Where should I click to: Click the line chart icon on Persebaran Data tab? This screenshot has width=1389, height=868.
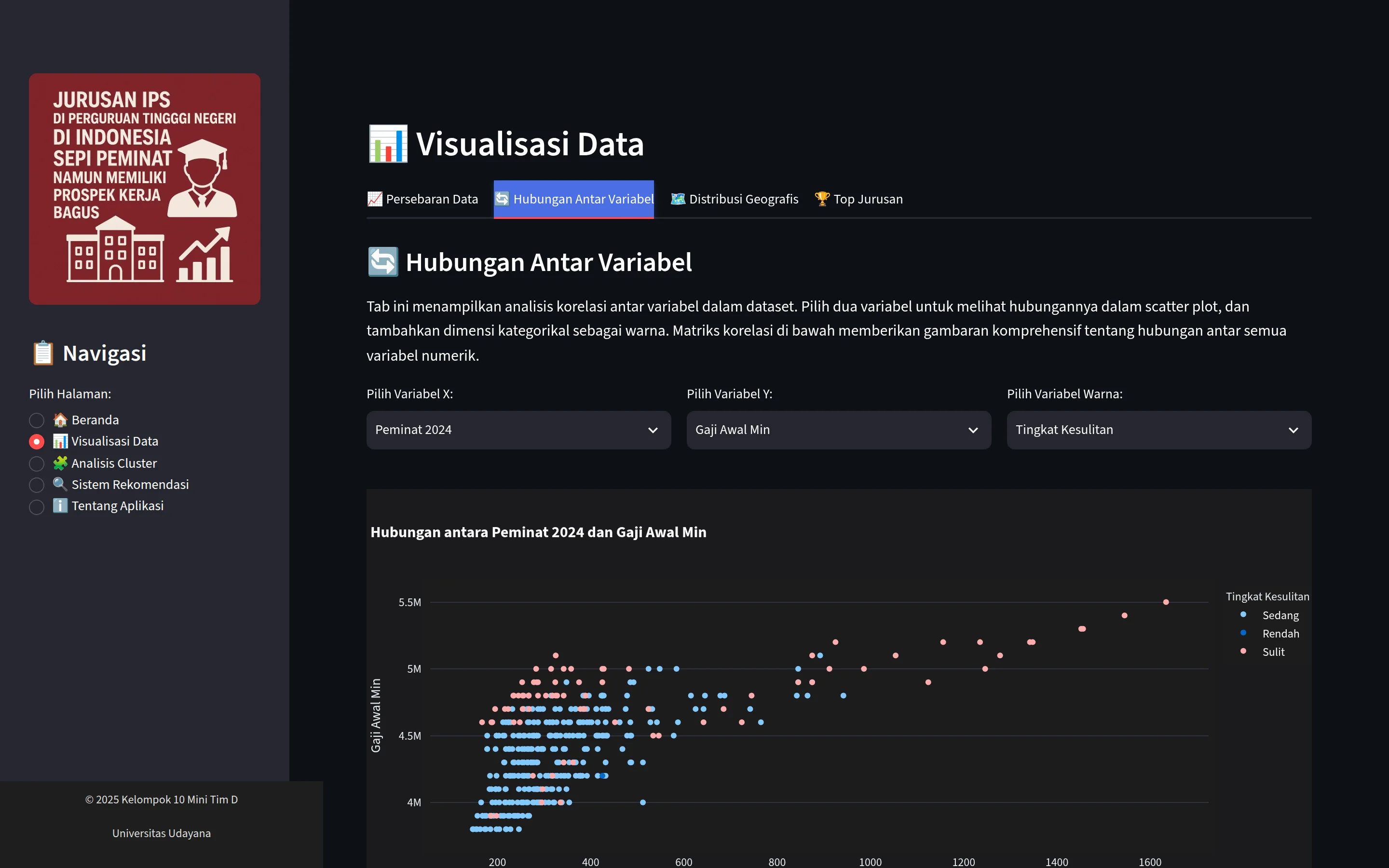coord(375,199)
